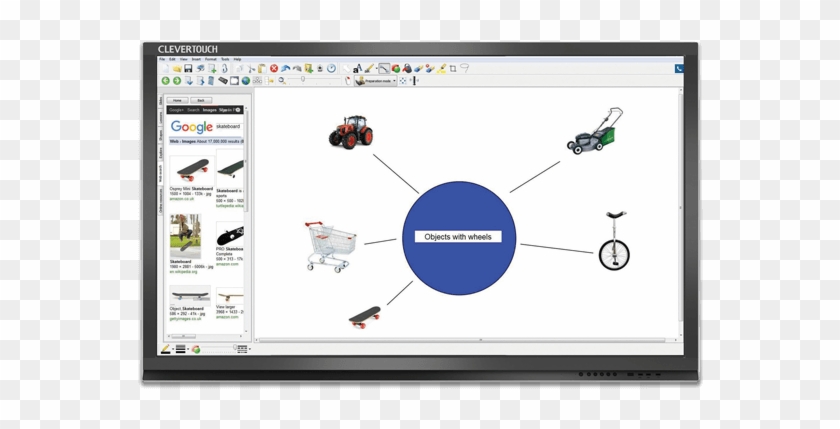The height and width of the screenshot is (429, 840).
Task: Open the en.wikipedia.org link
Action: tap(183, 272)
